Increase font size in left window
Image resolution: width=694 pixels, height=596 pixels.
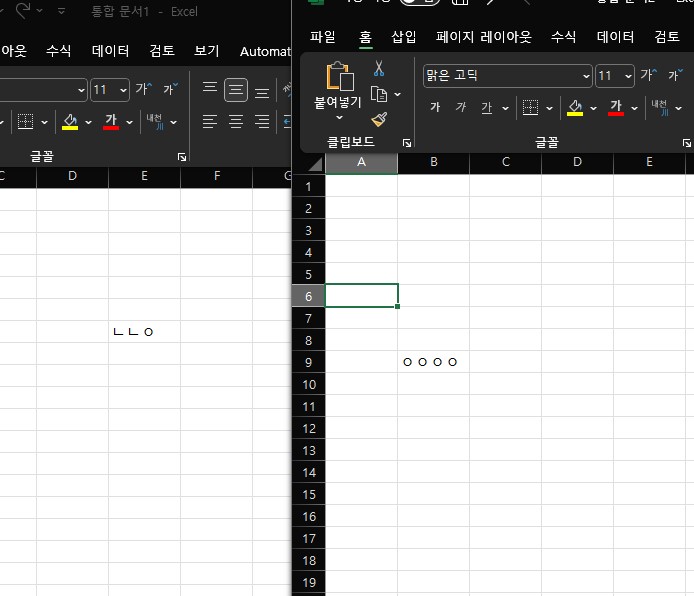click(x=144, y=89)
